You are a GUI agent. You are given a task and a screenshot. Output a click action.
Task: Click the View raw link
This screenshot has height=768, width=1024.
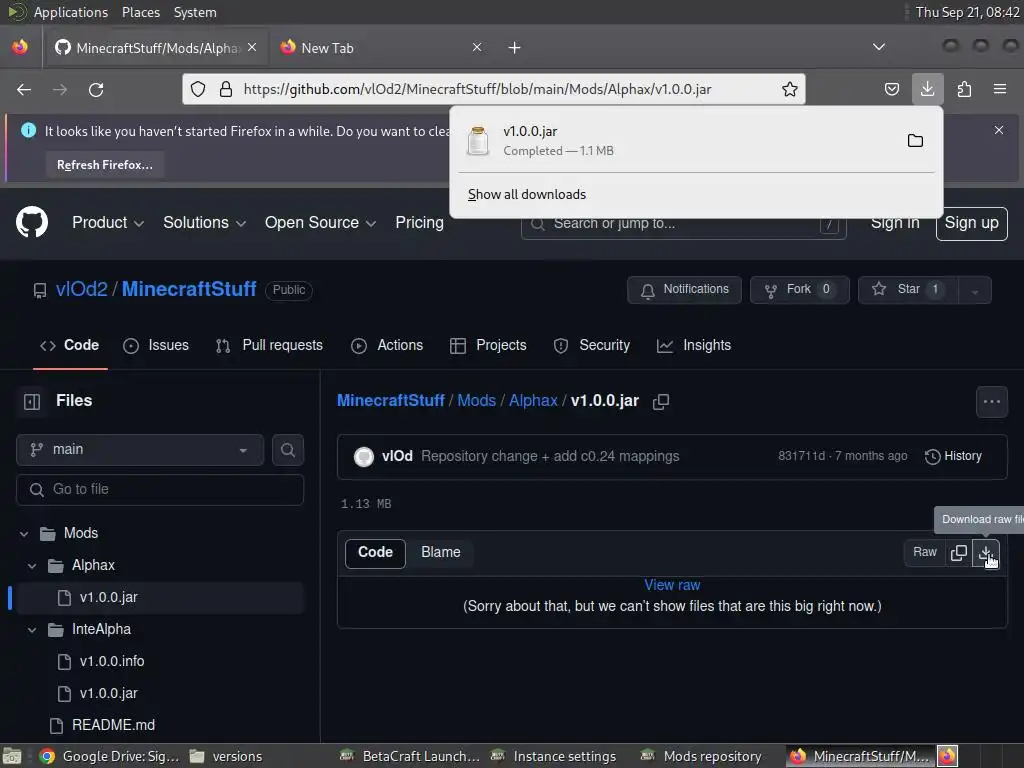672,585
